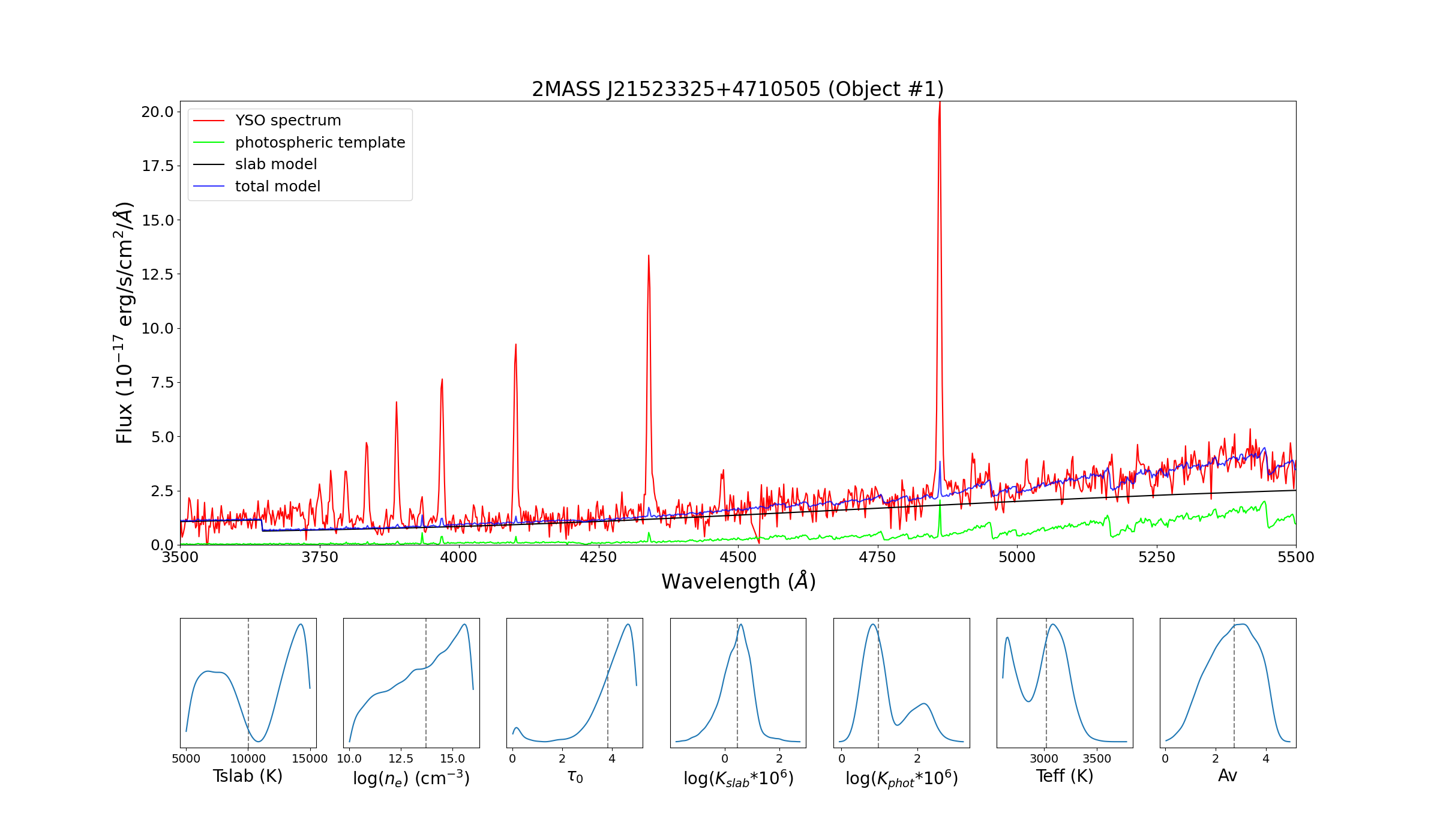This screenshot has height=840, width=1440.
Task: Open the Tslab (K) posterior subplot
Action: click(248, 683)
